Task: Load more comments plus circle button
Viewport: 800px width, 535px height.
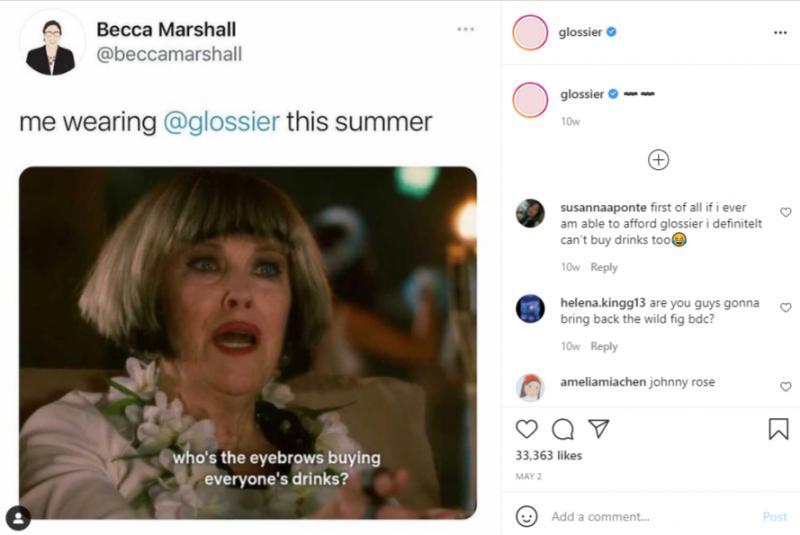Action: point(658,160)
